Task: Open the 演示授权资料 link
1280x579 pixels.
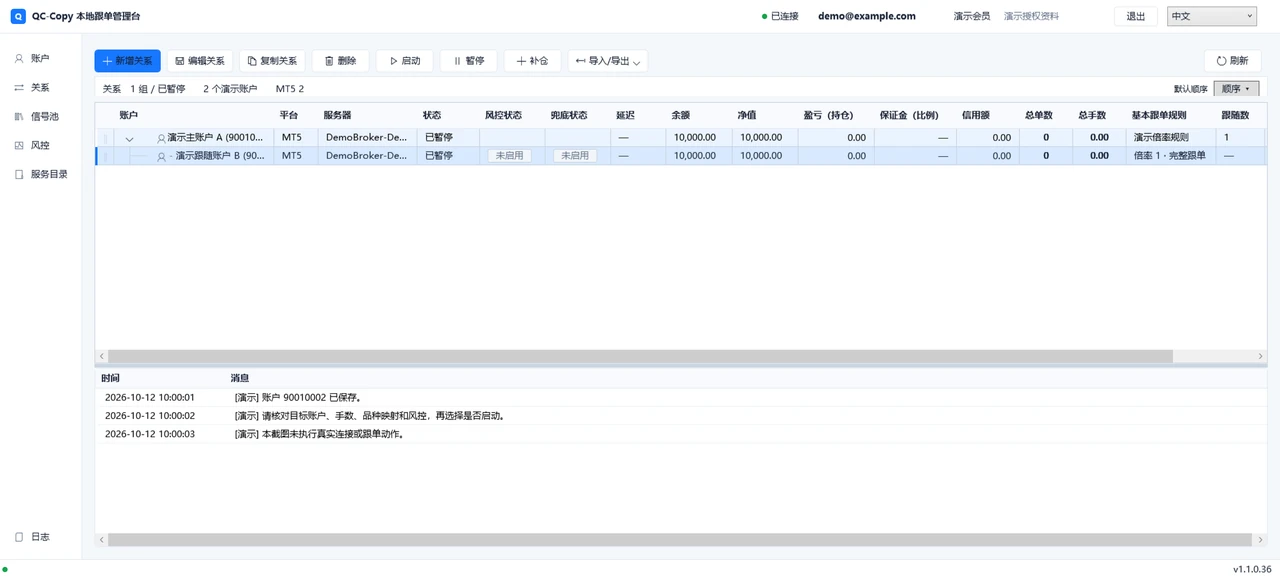Action: (1031, 16)
